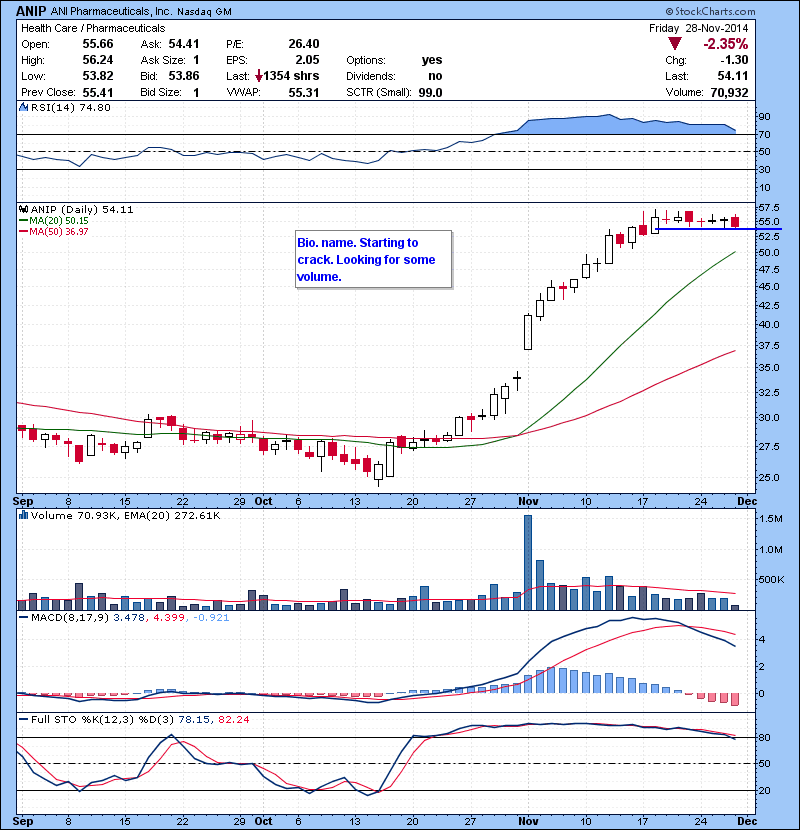Click the 57.5 price axis label
This screenshot has height=830, width=800.
768,208
